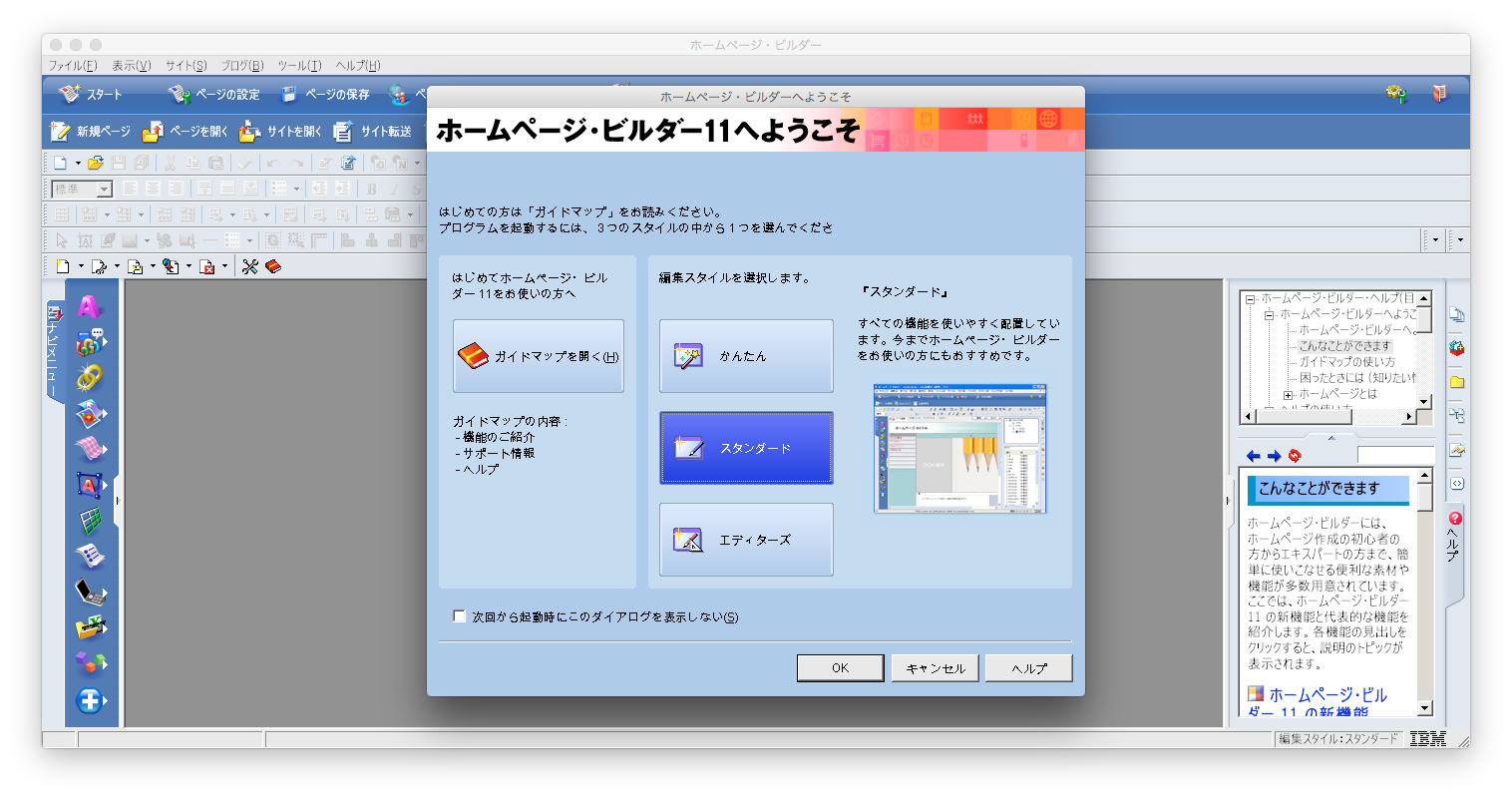Choose the green table grid sidebar icon
Image resolution: width=1512 pixels, height=798 pixels.
point(90,521)
